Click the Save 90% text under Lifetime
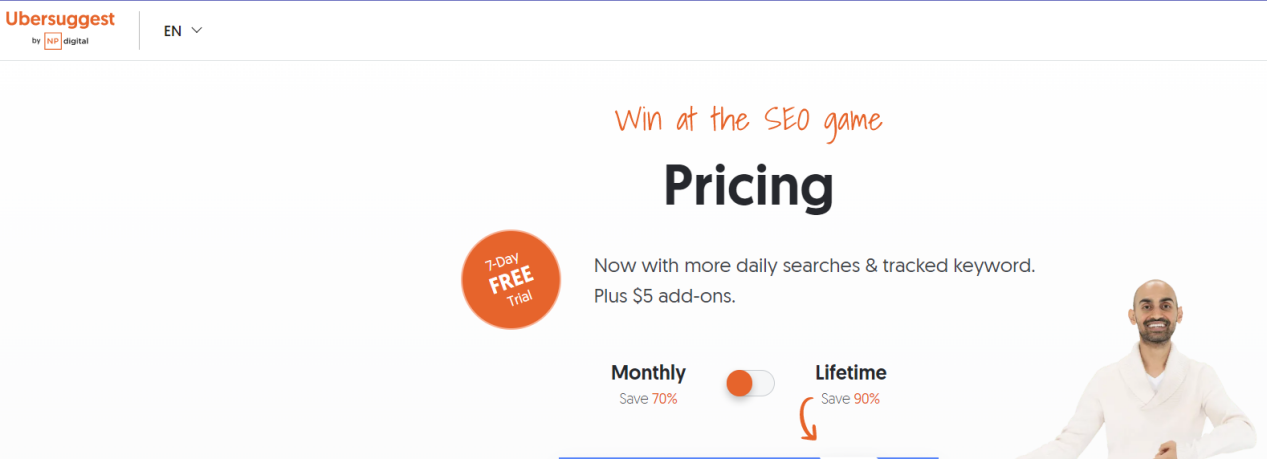 click(x=850, y=399)
